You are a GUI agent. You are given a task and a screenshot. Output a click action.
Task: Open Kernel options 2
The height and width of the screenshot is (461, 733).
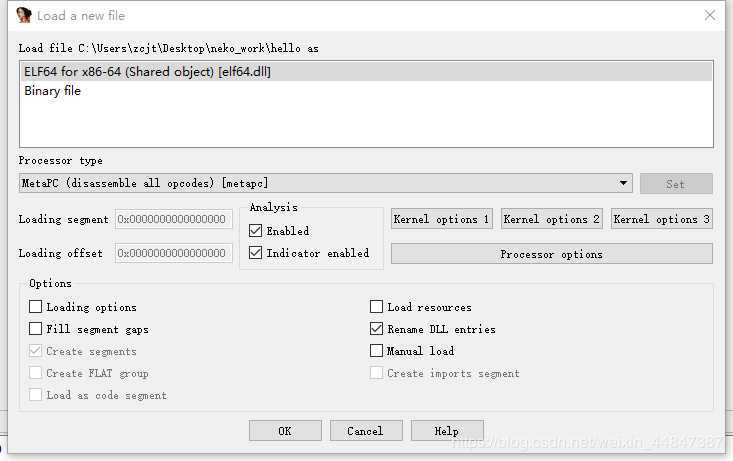(551, 219)
